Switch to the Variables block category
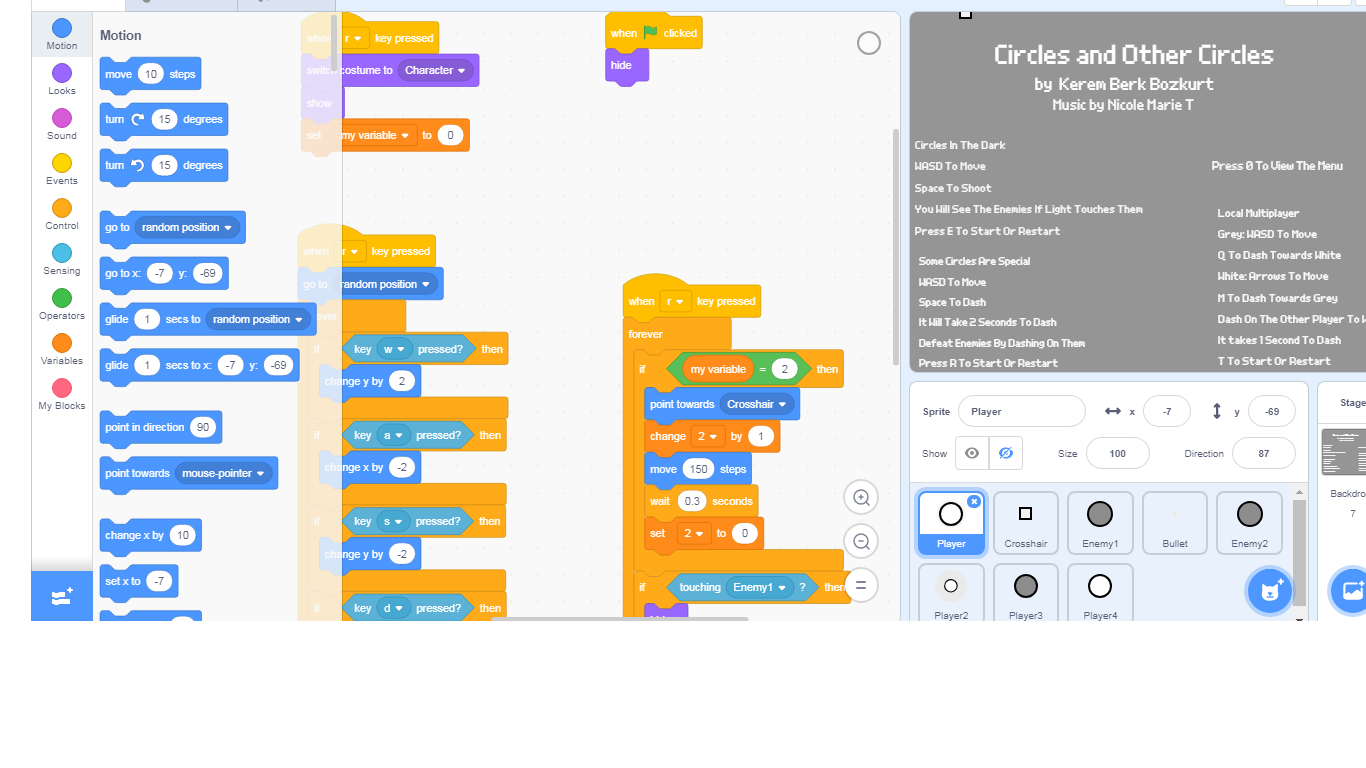 [x=62, y=349]
